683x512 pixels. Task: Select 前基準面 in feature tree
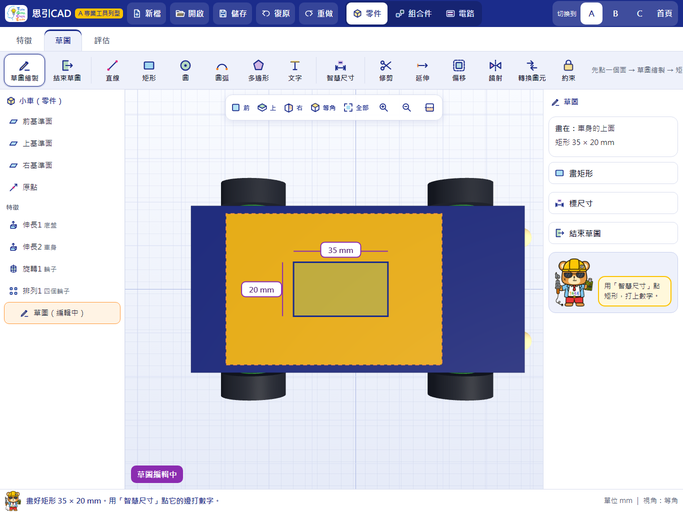pyautogui.click(x=62, y=122)
